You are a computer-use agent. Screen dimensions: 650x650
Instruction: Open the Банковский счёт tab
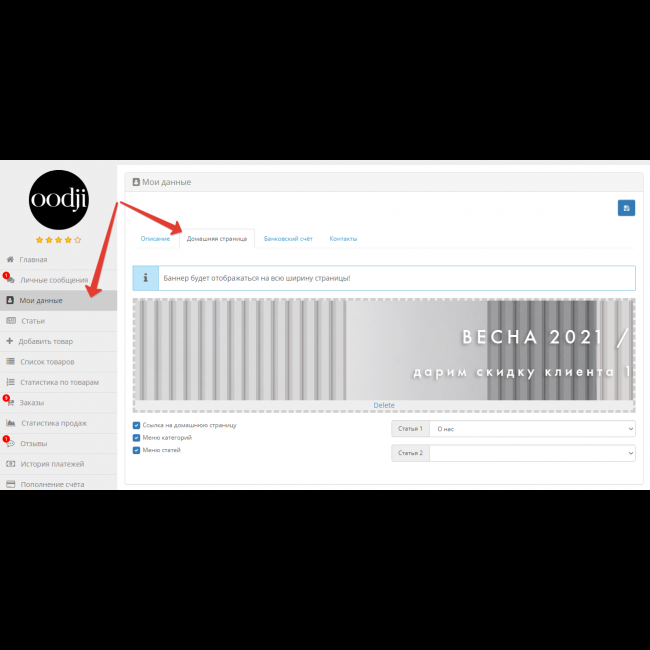[288, 239]
